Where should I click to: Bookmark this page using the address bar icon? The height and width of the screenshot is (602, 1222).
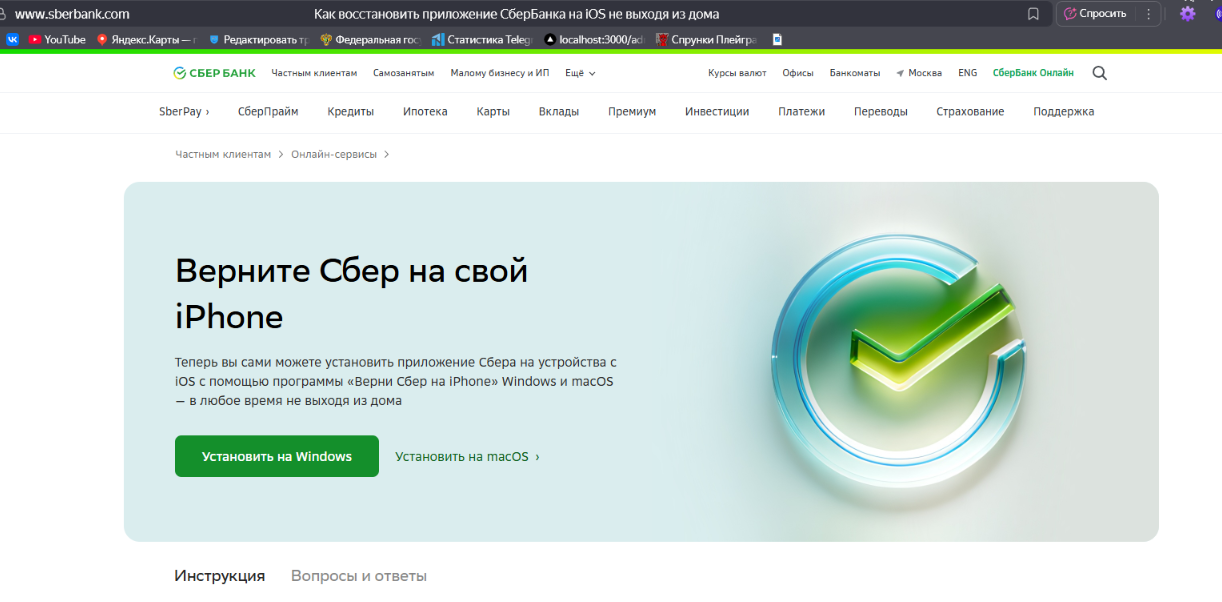(x=1033, y=14)
